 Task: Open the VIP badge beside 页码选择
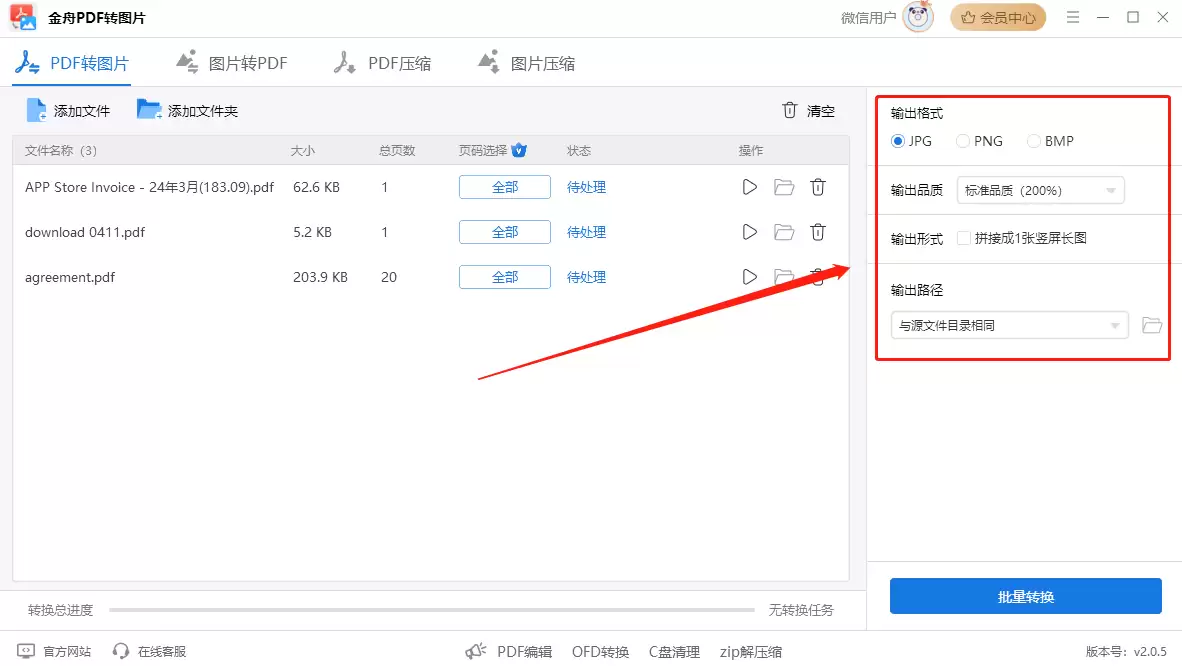pyautogui.click(x=519, y=150)
